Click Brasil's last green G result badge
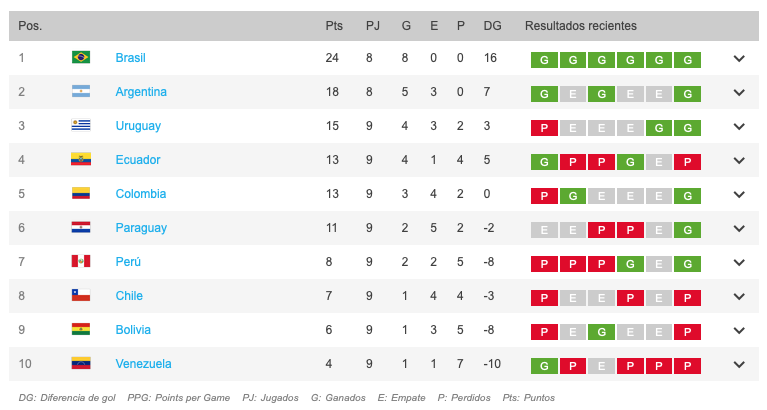 click(687, 59)
